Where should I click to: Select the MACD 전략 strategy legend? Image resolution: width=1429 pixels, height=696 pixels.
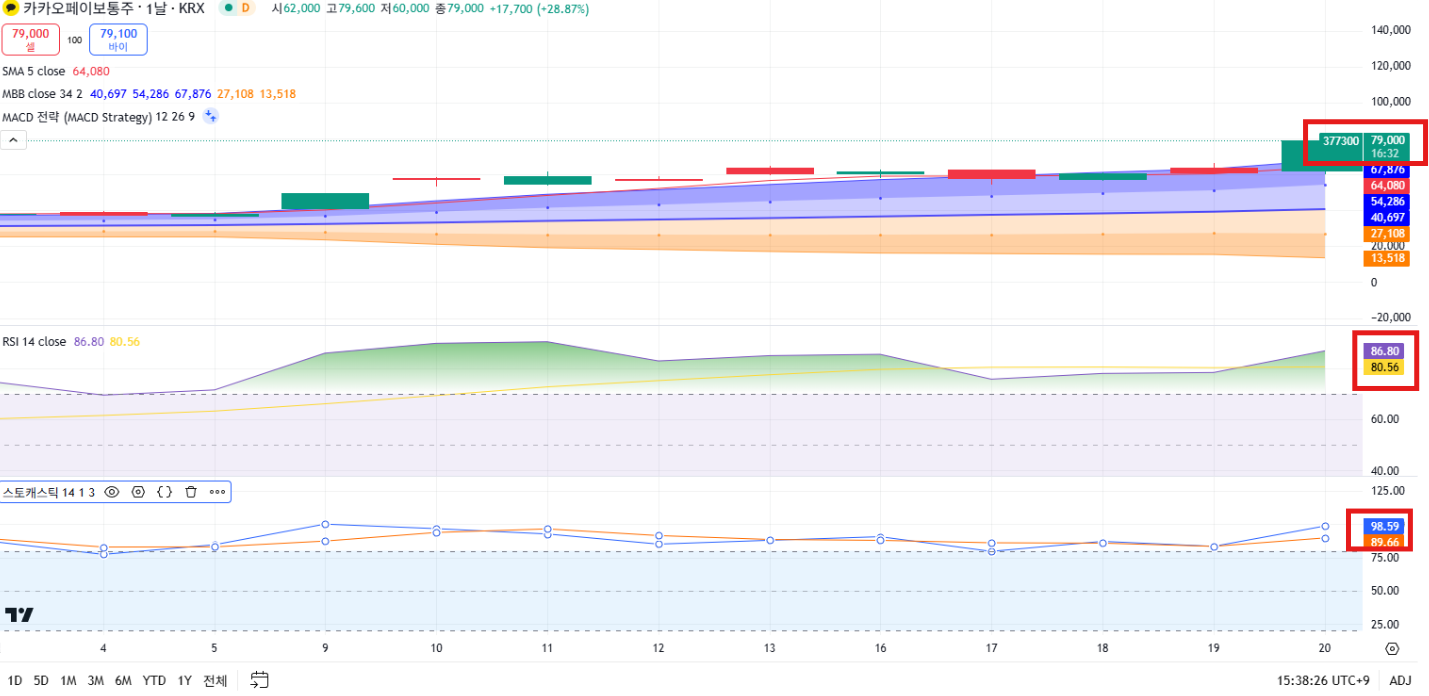click(x=98, y=117)
